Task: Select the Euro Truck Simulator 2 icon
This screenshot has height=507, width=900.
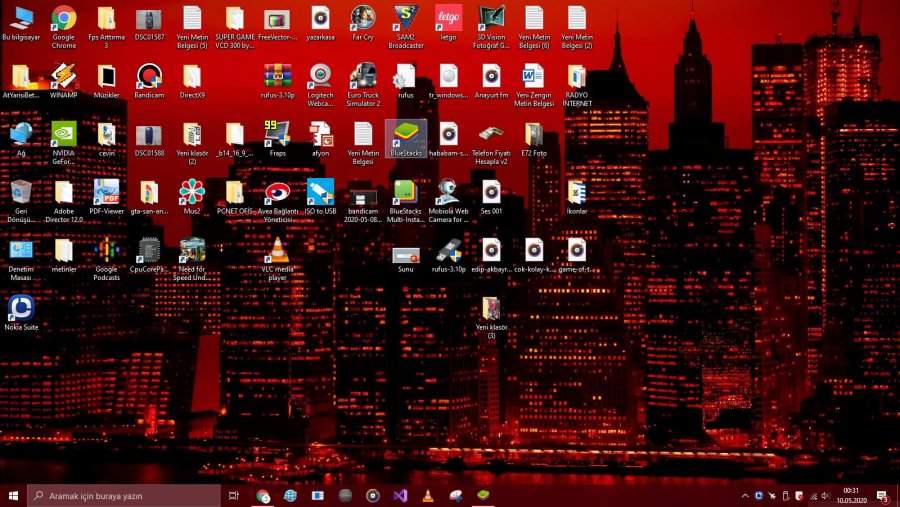Action: 363,86
